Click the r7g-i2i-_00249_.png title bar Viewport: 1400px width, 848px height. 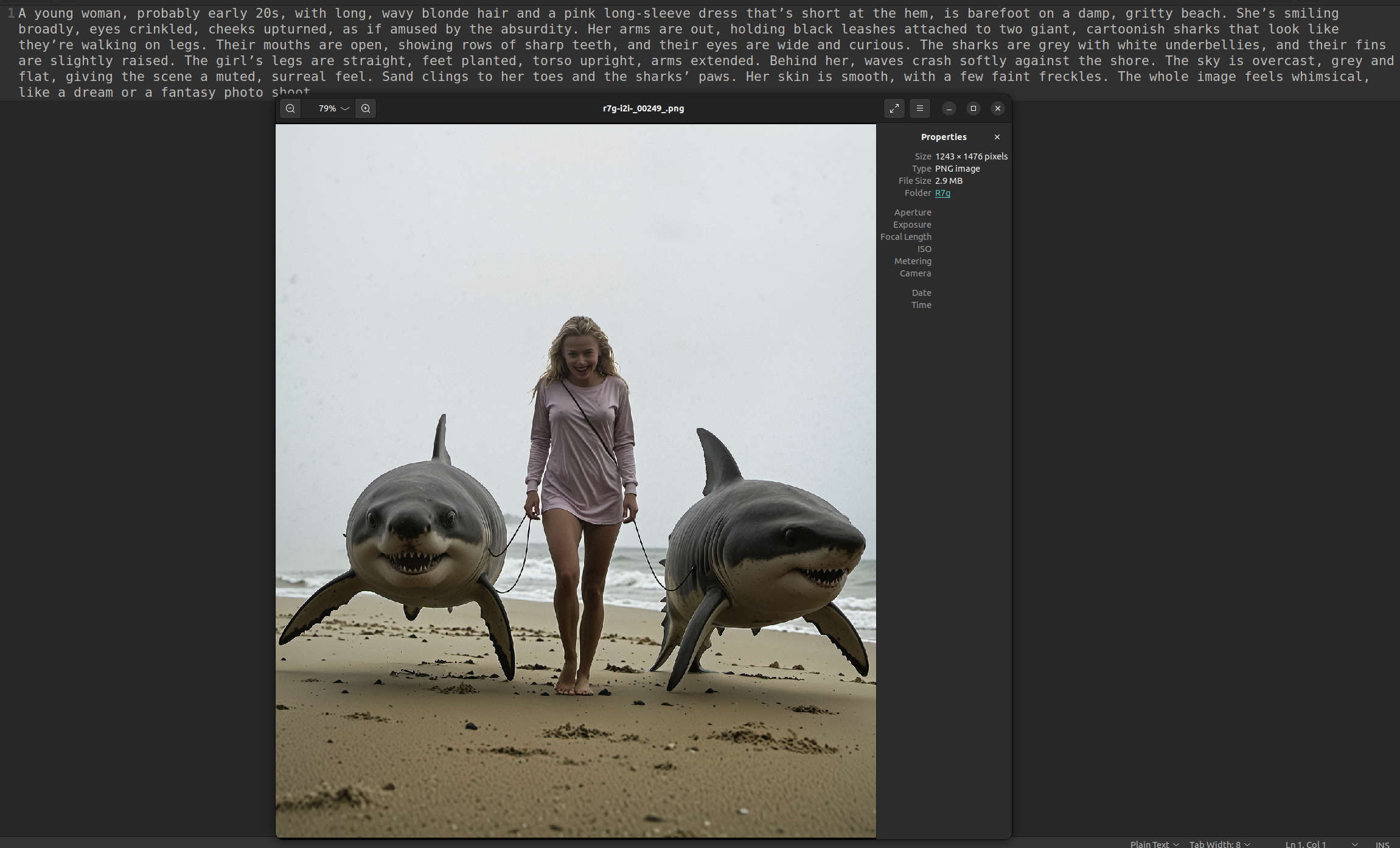[643, 108]
